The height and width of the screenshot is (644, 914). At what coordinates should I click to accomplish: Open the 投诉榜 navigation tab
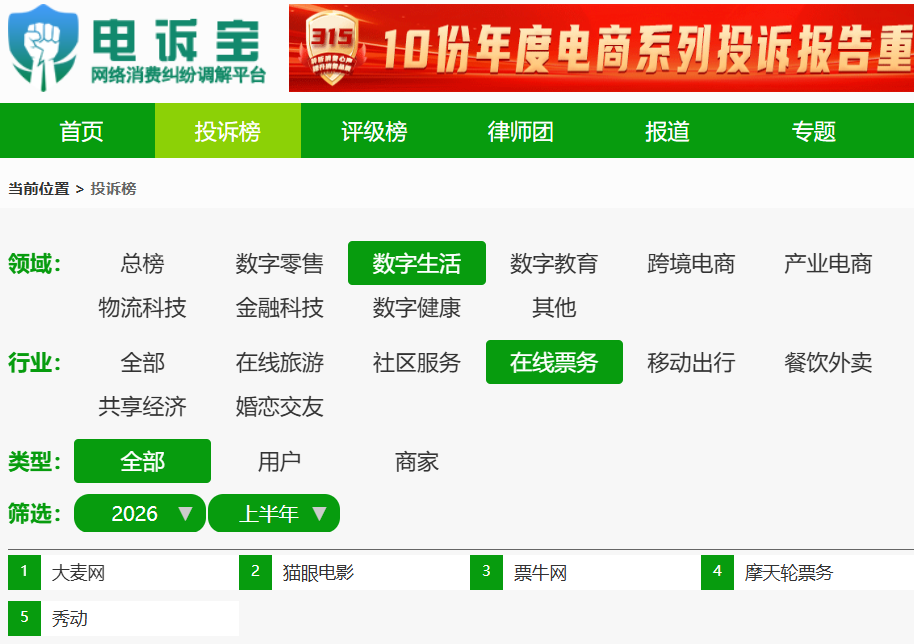tap(227, 131)
